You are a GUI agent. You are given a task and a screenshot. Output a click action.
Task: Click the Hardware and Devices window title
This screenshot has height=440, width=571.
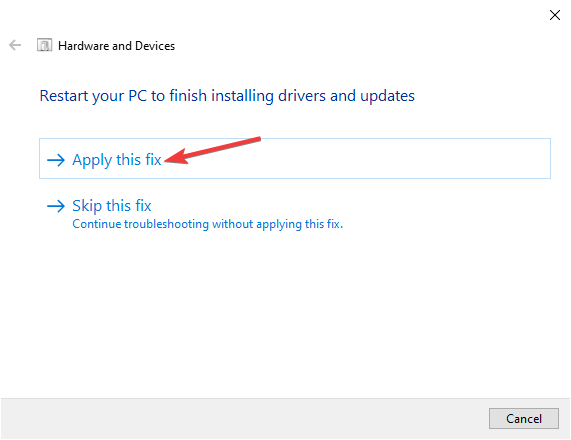click(x=117, y=46)
